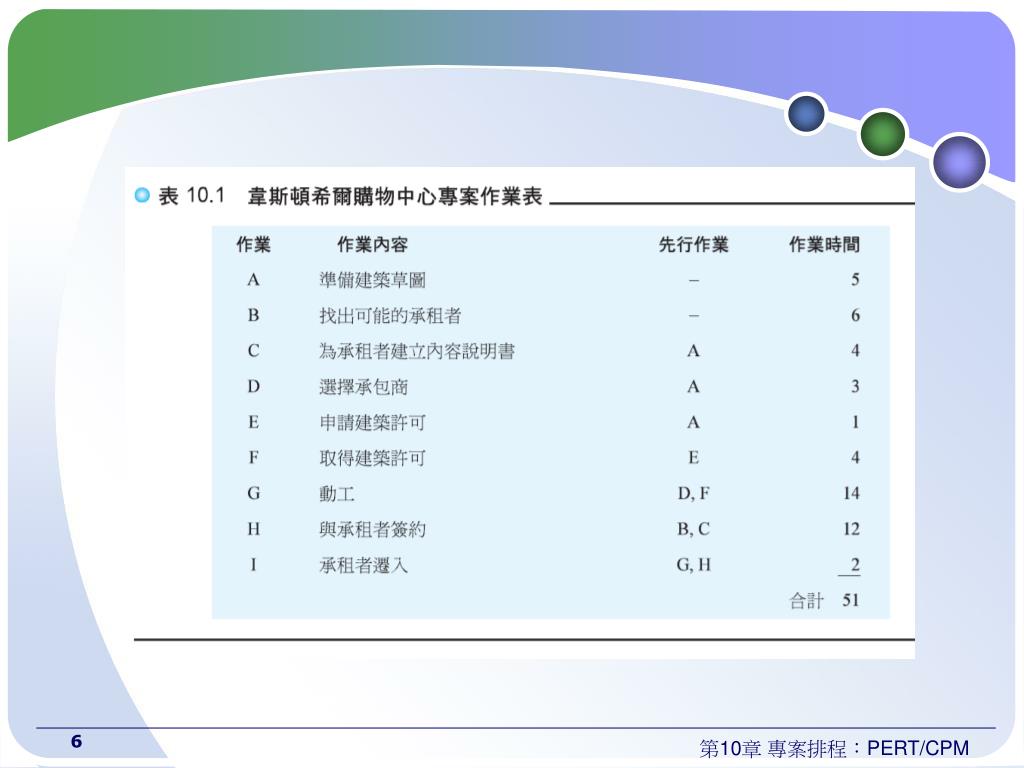
Task: Click duration 4 for activity C
Action: [855, 351]
